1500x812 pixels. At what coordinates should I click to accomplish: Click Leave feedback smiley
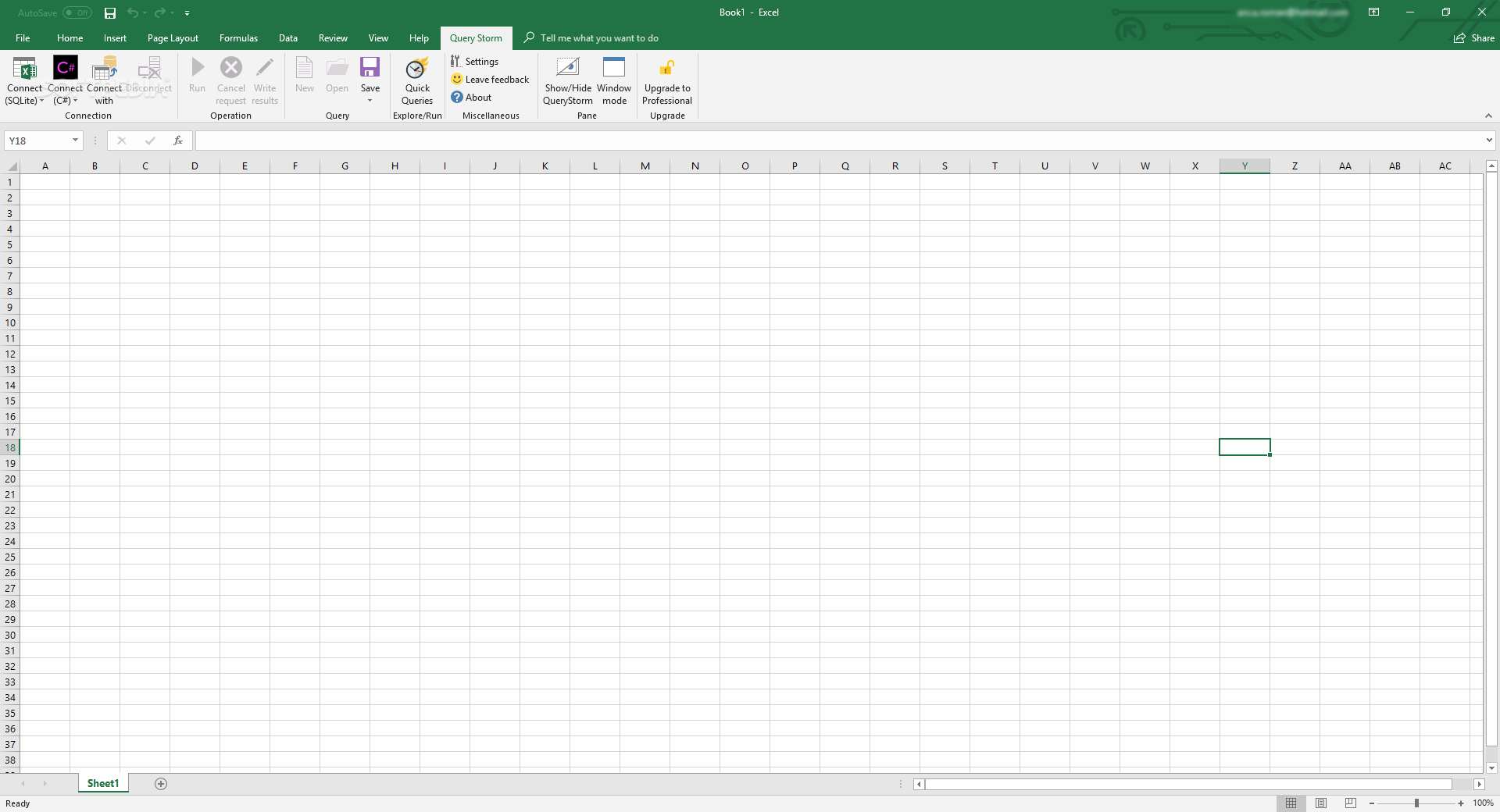pyautogui.click(x=457, y=80)
